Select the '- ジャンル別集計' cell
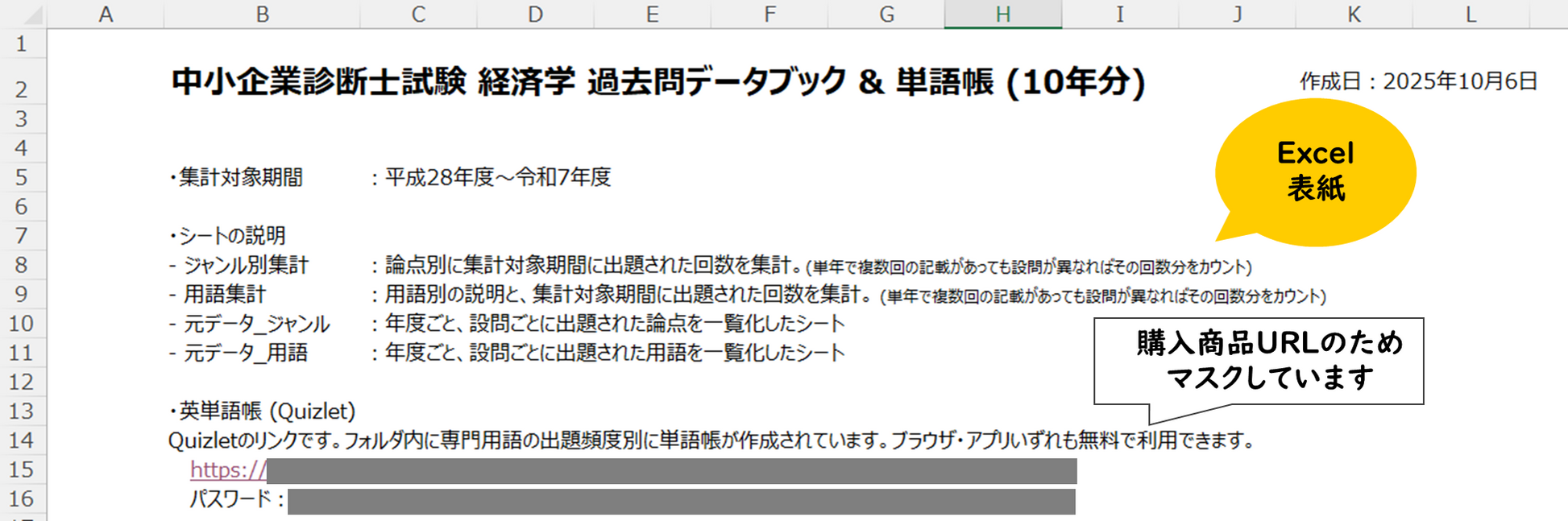This screenshot has width=1568, height=521. tap(239, 265)
